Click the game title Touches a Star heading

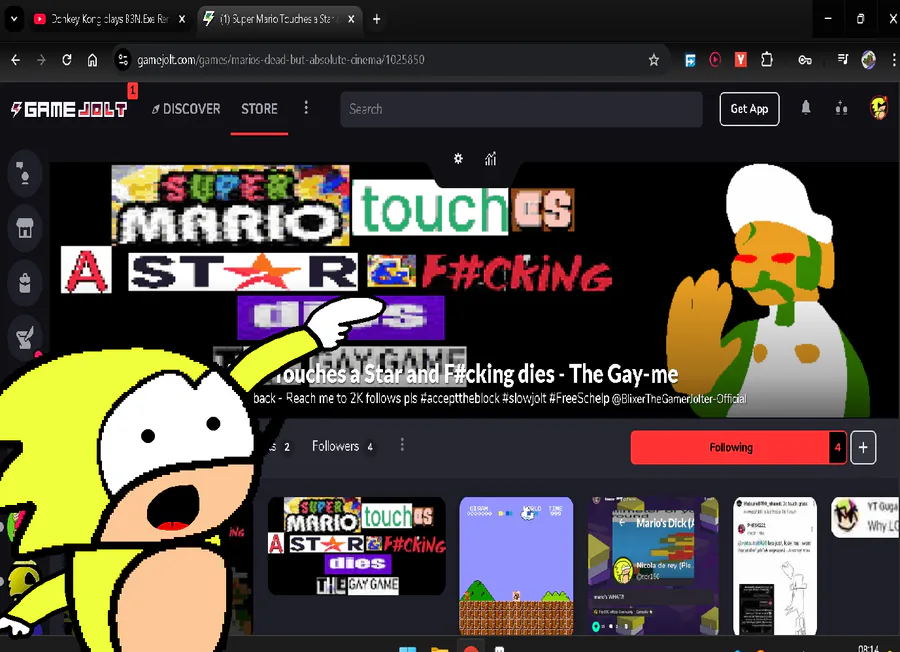click(x=477, y=374)
